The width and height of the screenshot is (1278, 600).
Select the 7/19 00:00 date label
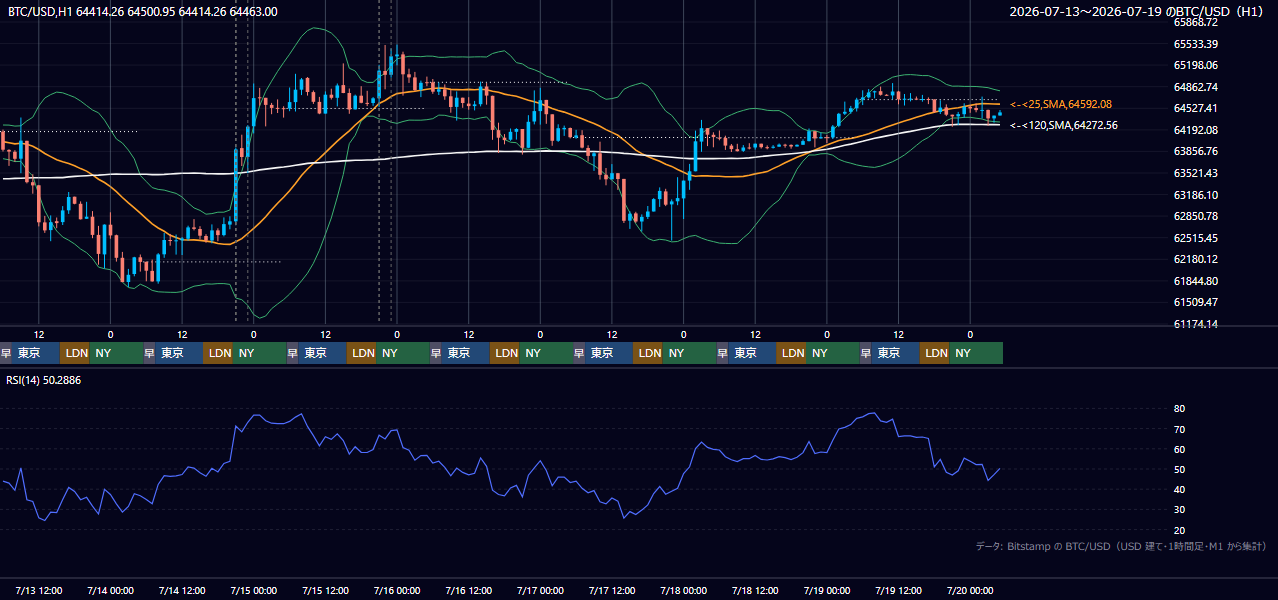(827, 590)
